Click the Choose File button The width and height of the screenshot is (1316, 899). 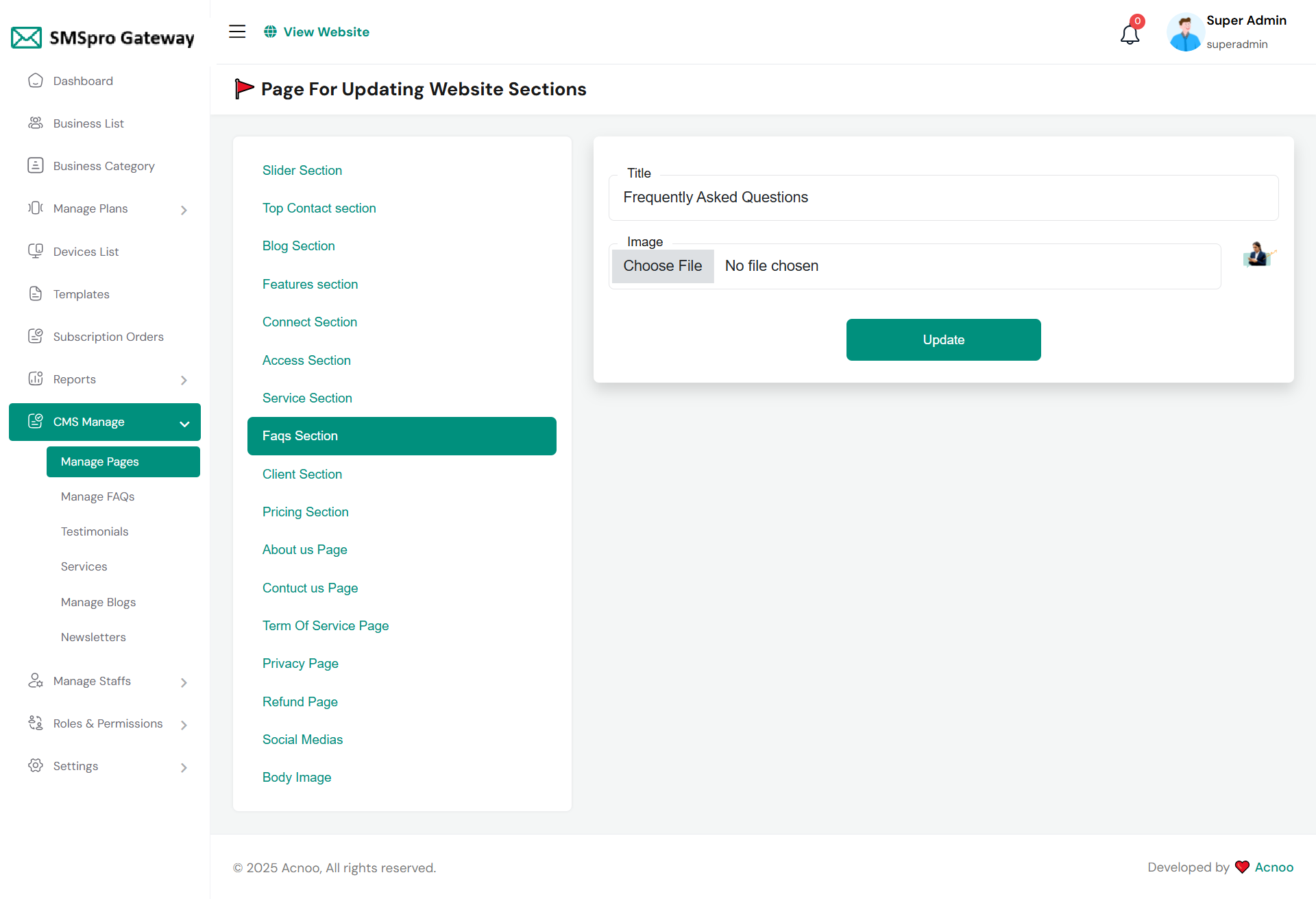coord(662,266)
